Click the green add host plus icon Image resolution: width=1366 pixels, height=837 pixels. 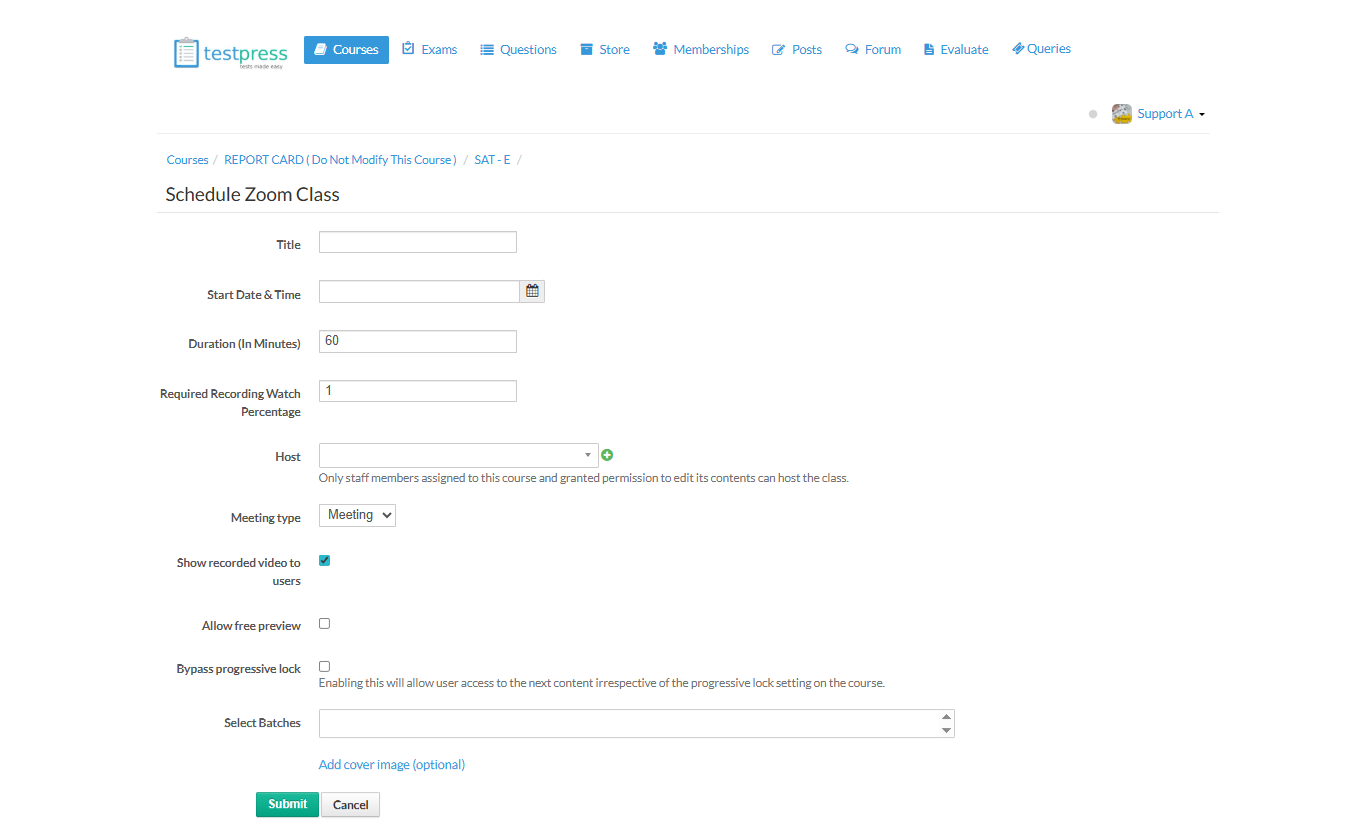[x=607, y=456]
